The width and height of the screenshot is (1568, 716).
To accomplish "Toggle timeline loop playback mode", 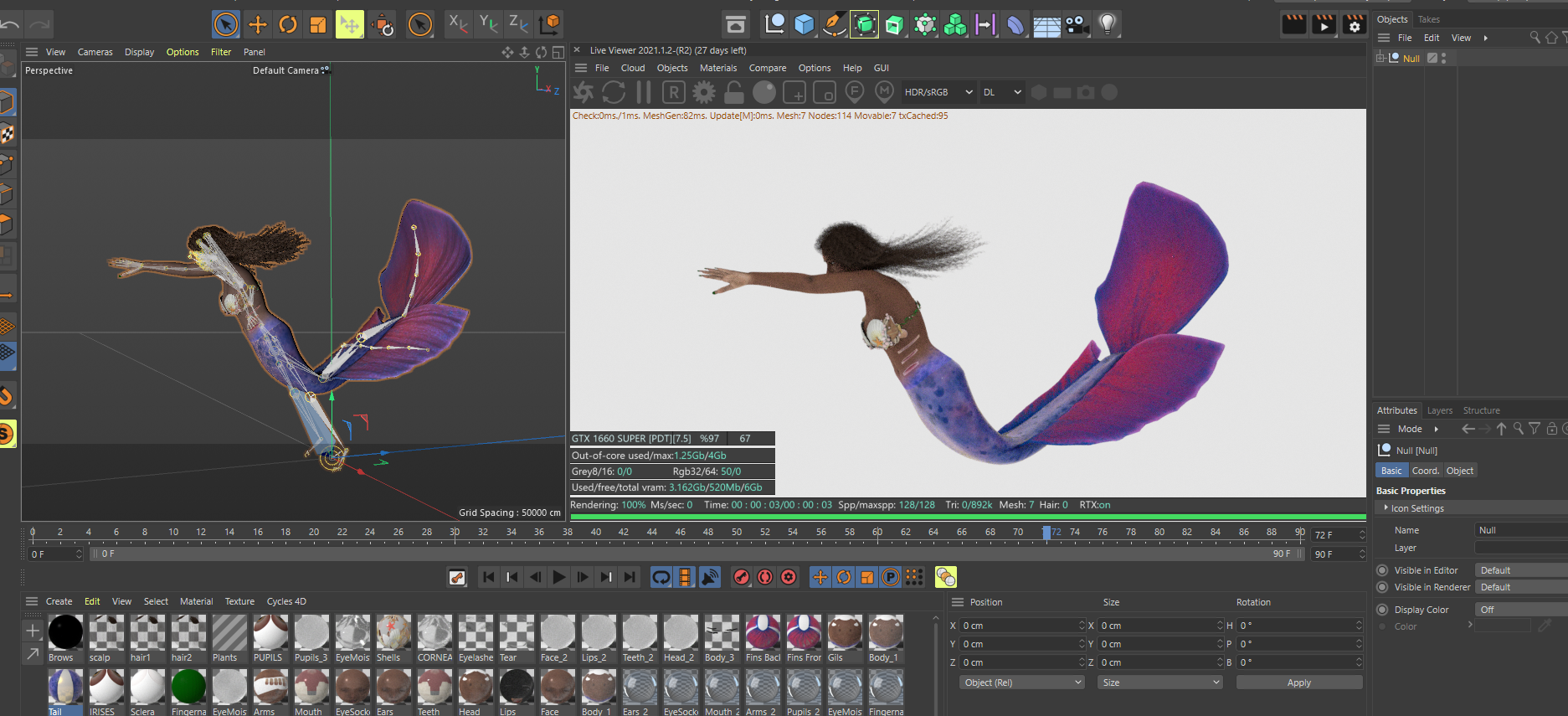I will tap(661, 577).
